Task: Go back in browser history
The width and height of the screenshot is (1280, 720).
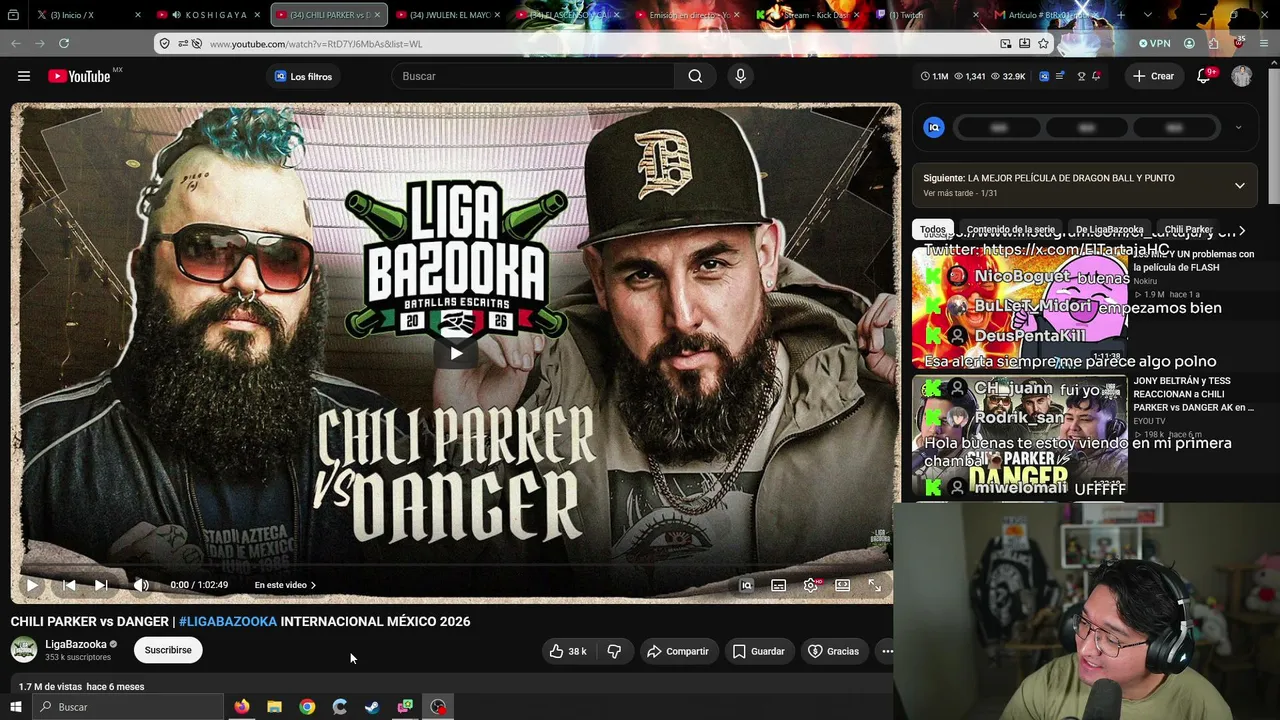Action: pyautogui.click(x=16, y=43)
